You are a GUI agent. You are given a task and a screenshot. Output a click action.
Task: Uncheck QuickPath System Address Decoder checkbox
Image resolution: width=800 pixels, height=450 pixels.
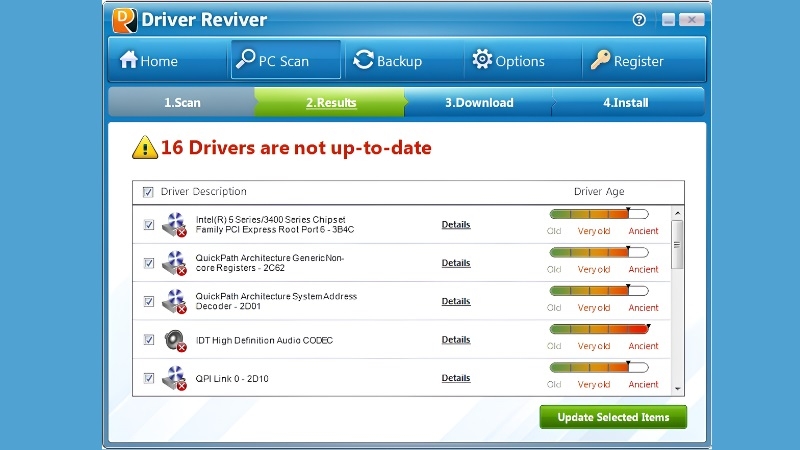point(148,301)
